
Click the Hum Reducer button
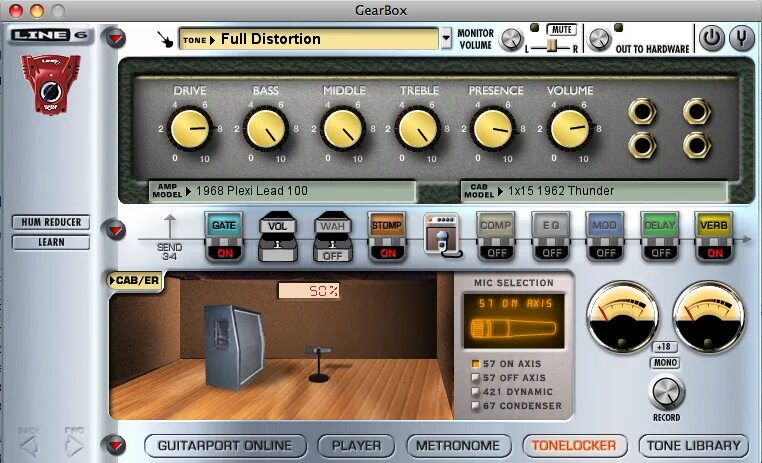(51, 222)
